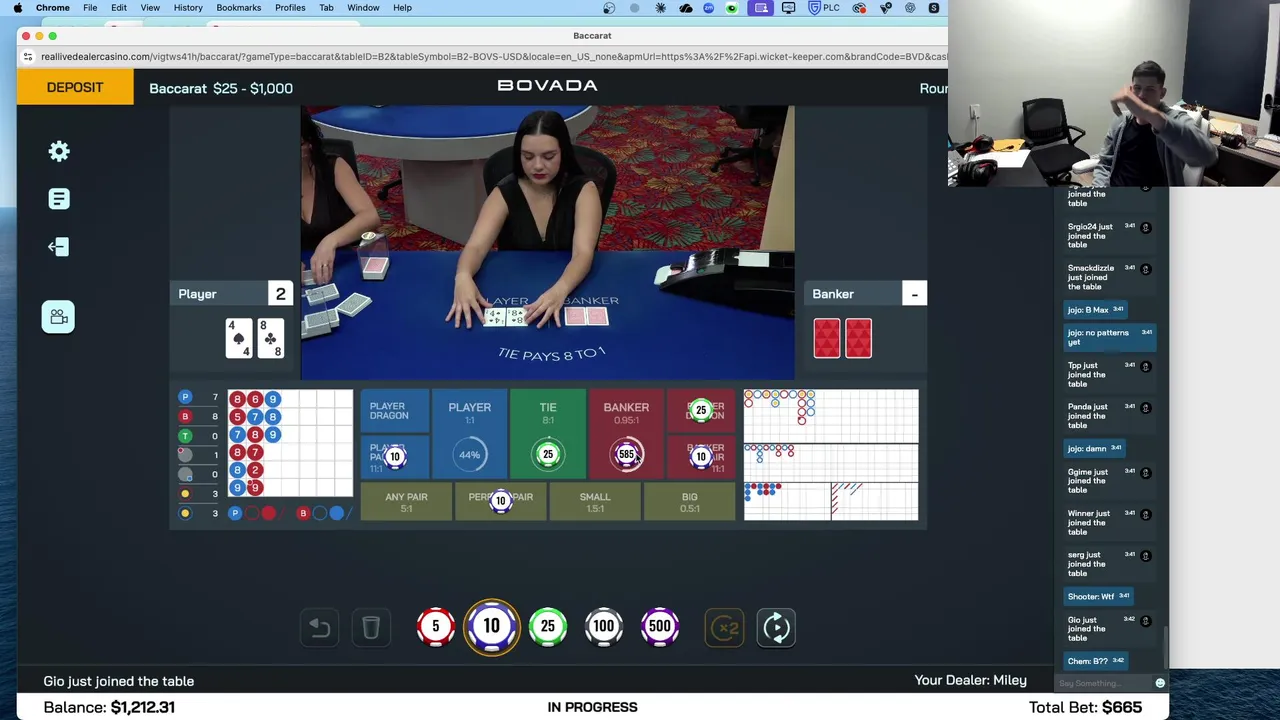The width and height of the screenshot is (1280, 720).
Task: Select the 500 chip
Action: point(659,627)
